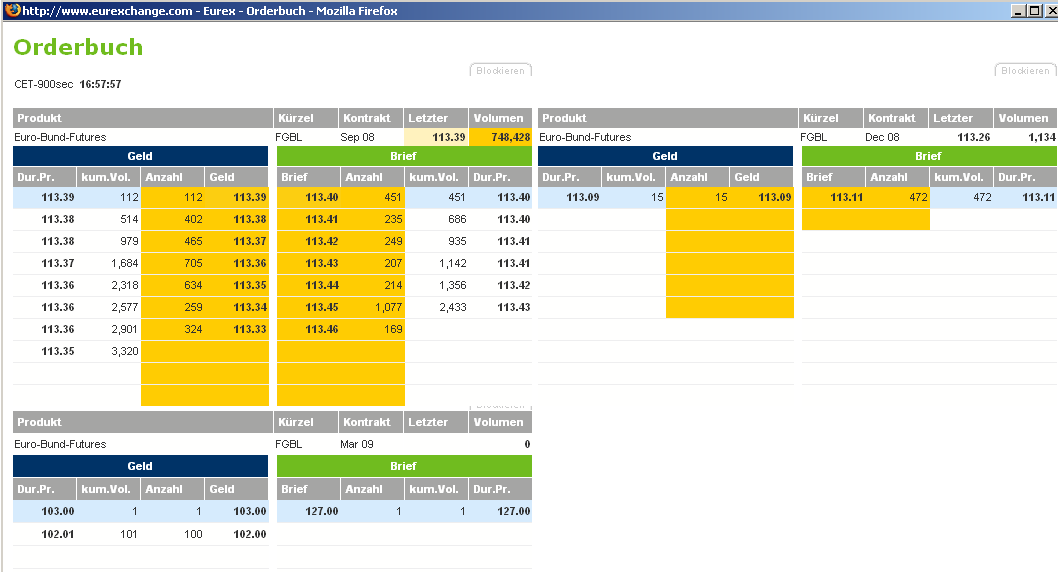Click the Orderbuch page heading
This screenshot has height=572, width=1058.
pos(78,47)
